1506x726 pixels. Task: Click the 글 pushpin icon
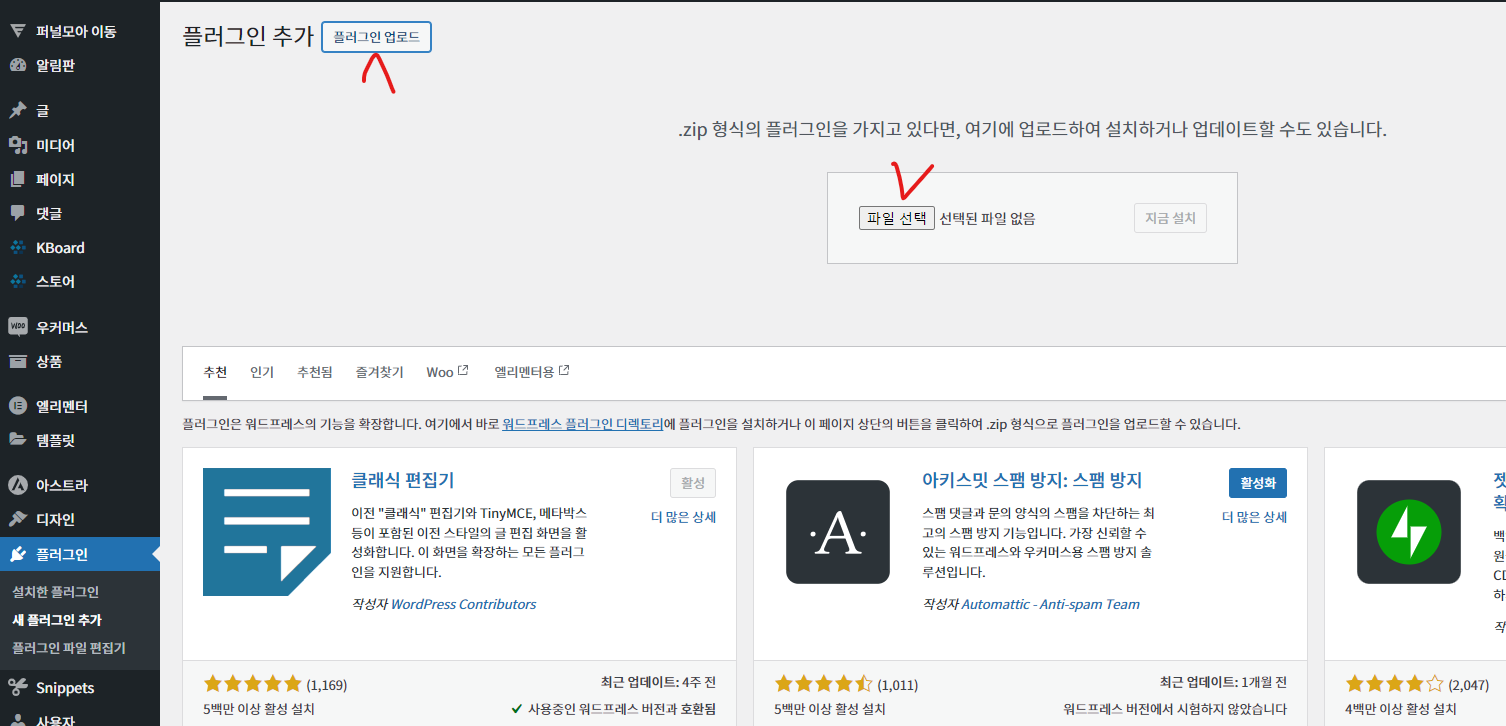click(17, 111)
